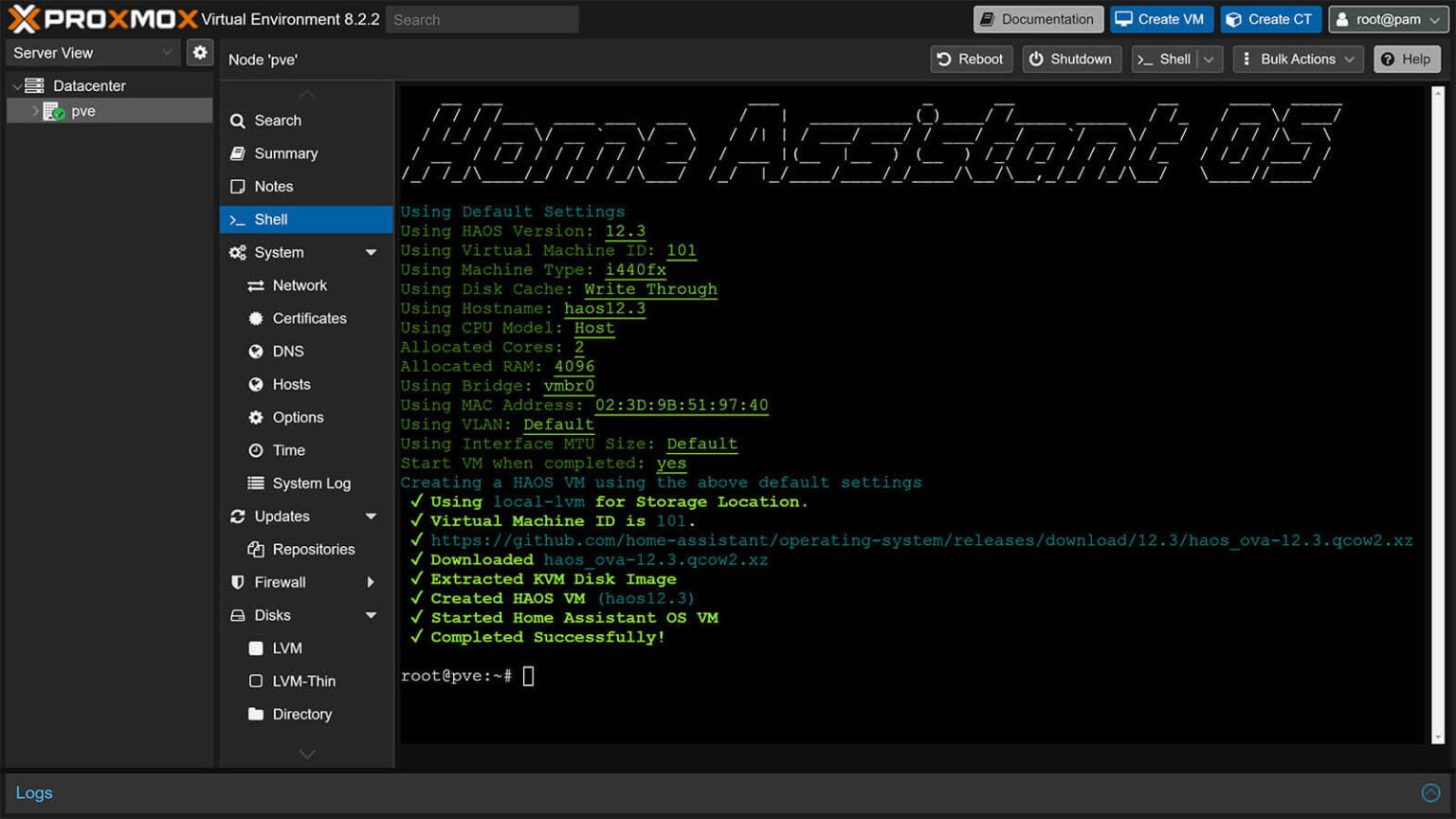Select the DNS configuration icon

click(255, 351)
